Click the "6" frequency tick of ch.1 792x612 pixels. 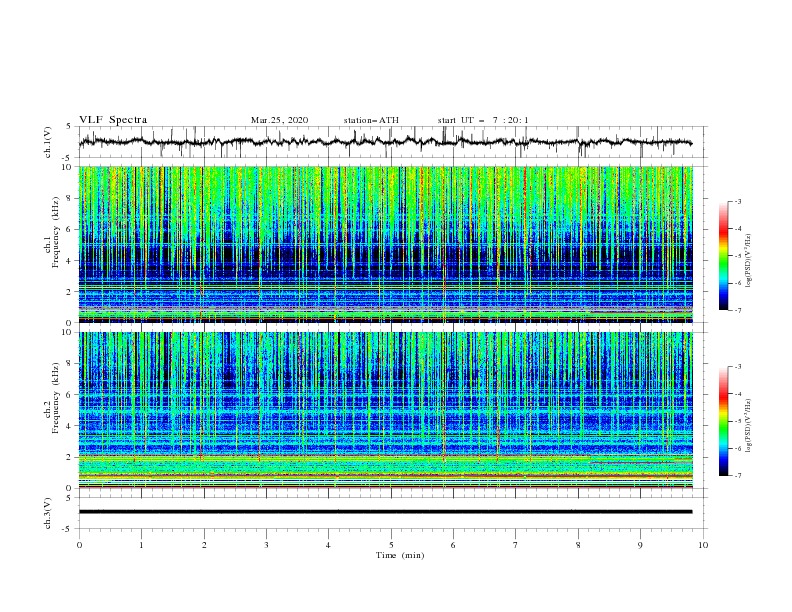tap(71, 229)
